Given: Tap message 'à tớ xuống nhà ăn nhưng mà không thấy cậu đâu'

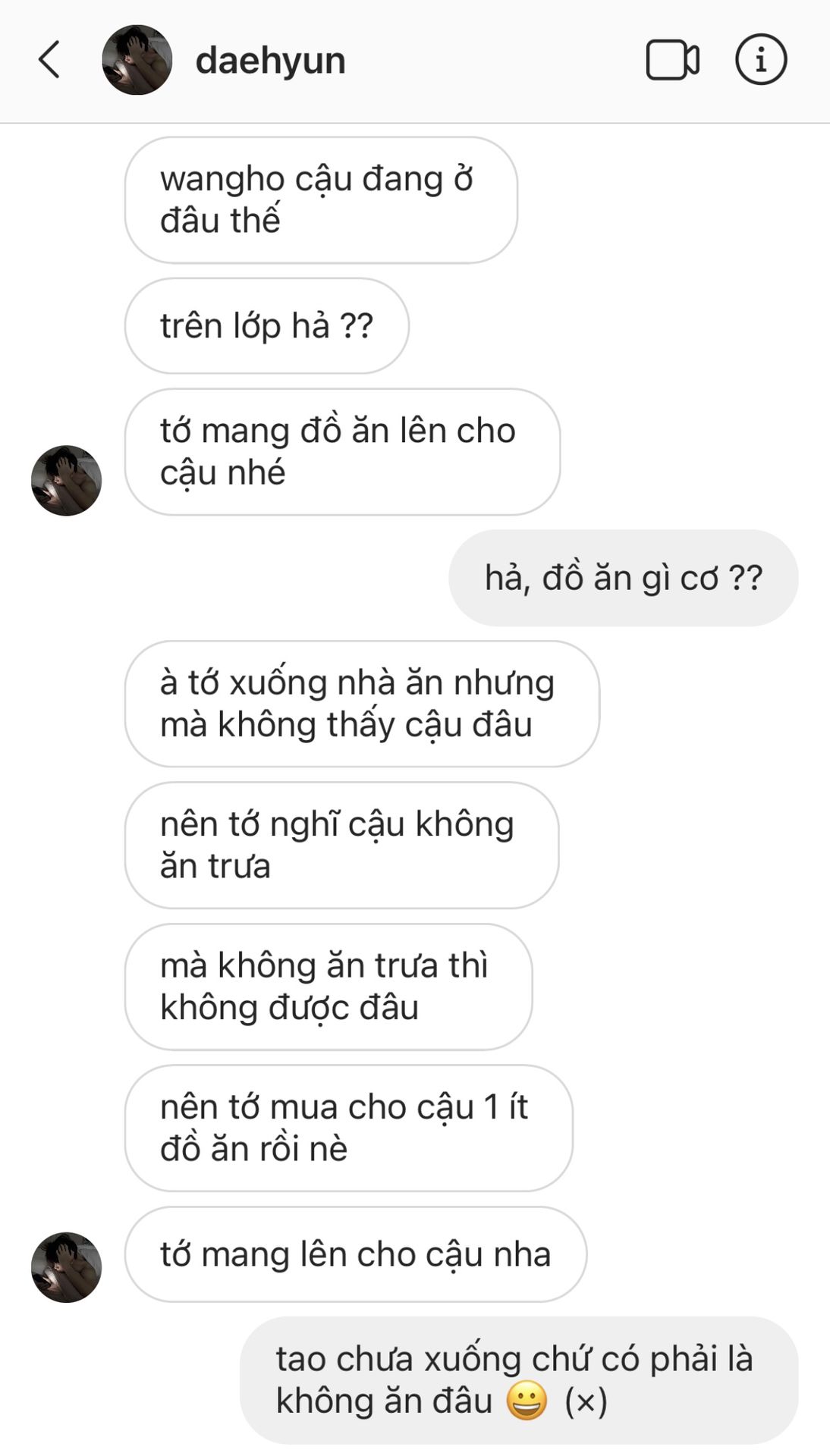Looking at the screenshot, I should 362,704.
